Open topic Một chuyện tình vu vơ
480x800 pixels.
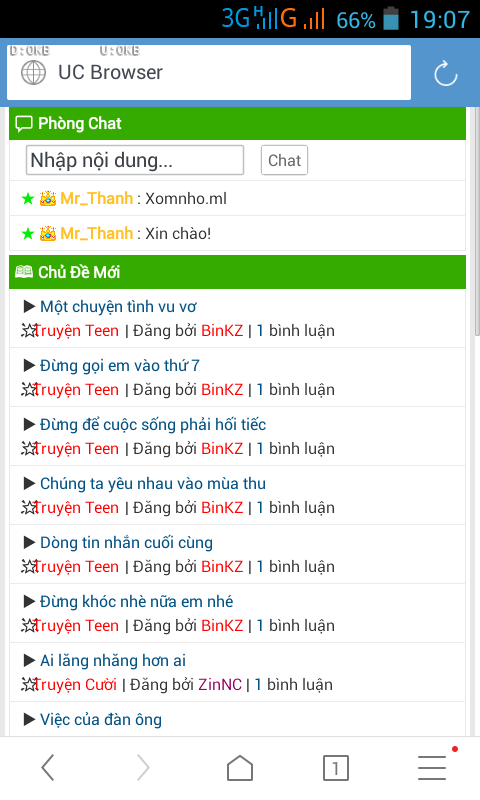pos(118,307)
